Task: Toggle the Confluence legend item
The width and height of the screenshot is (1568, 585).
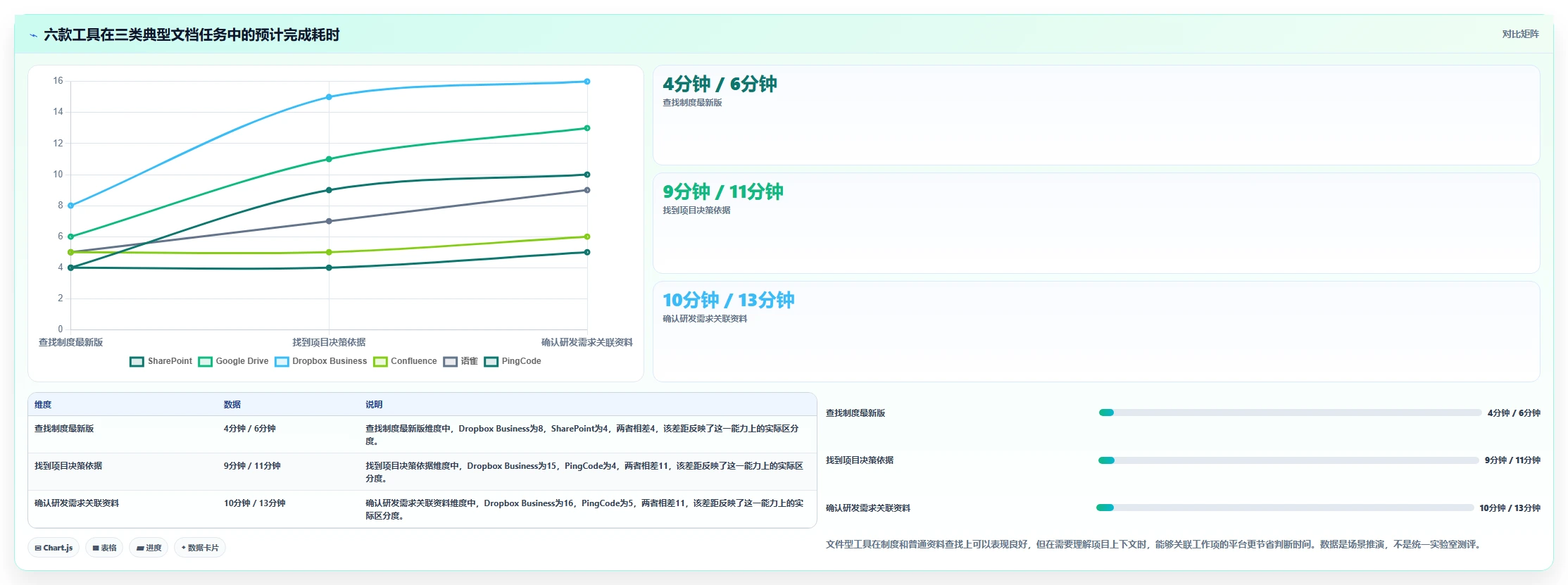Action: 406,361
